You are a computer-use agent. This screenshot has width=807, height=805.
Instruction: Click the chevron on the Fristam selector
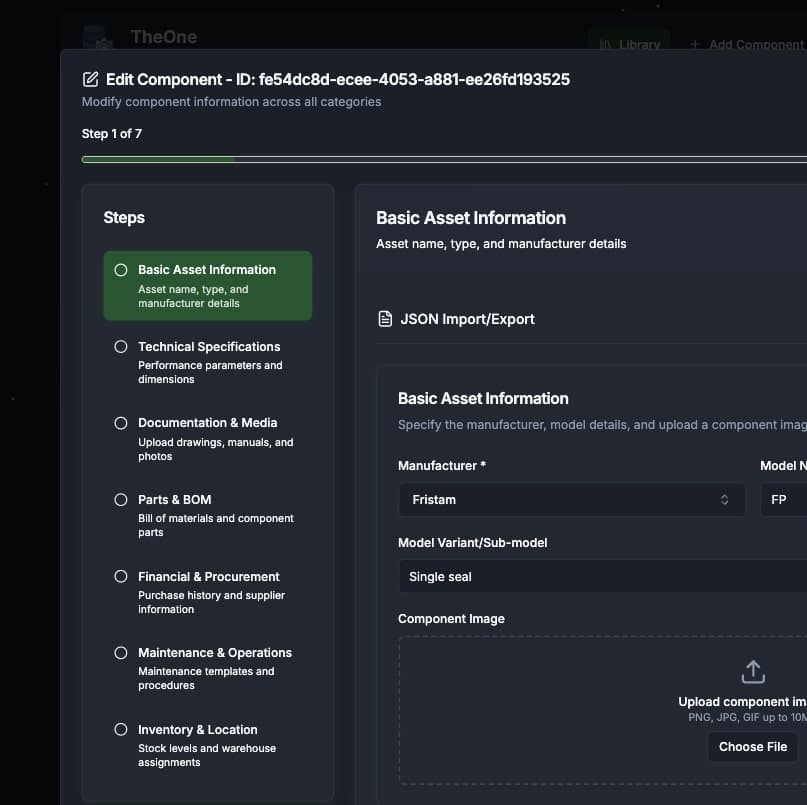coord(724,499)
